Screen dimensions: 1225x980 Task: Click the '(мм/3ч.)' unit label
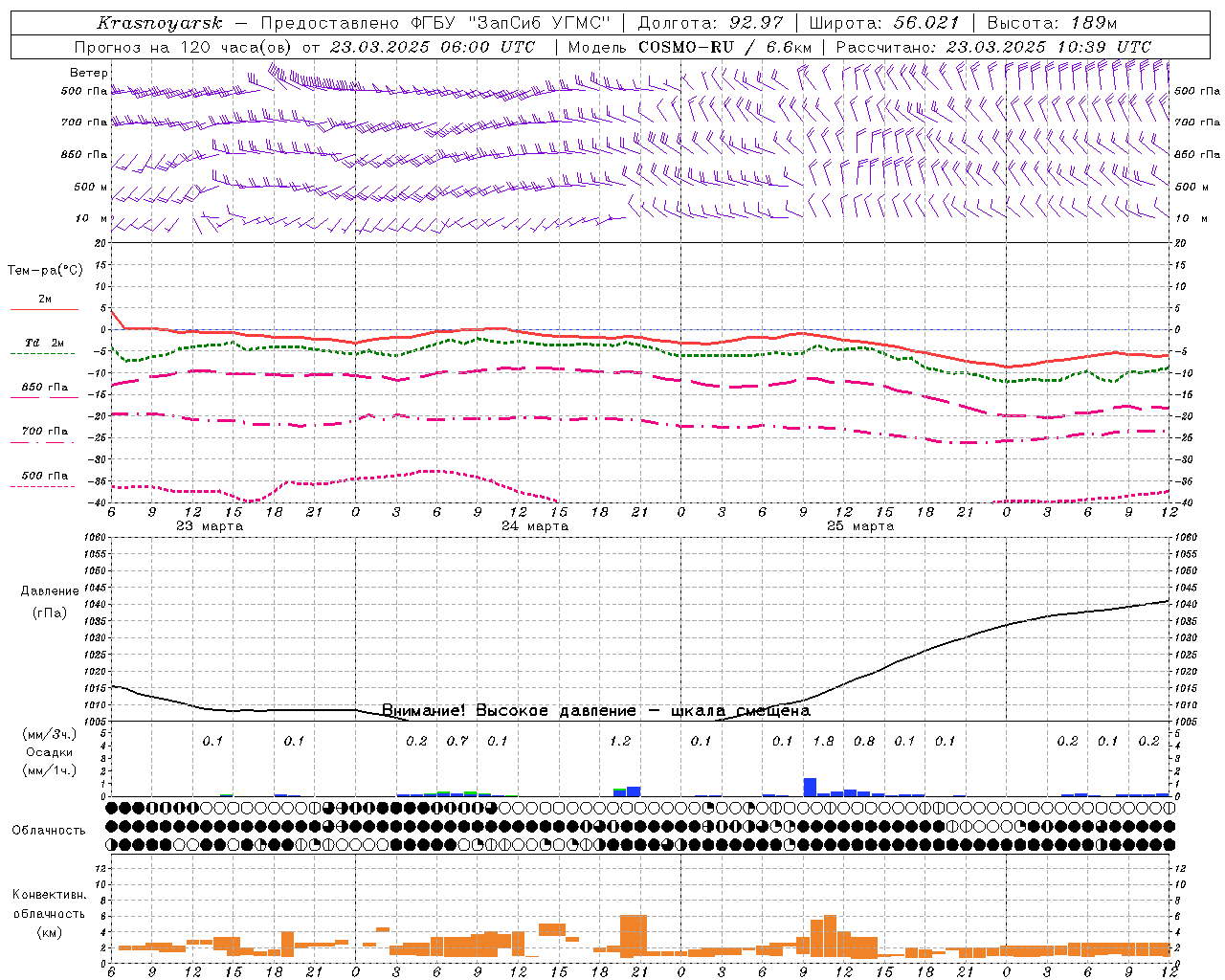pos(50,734)
